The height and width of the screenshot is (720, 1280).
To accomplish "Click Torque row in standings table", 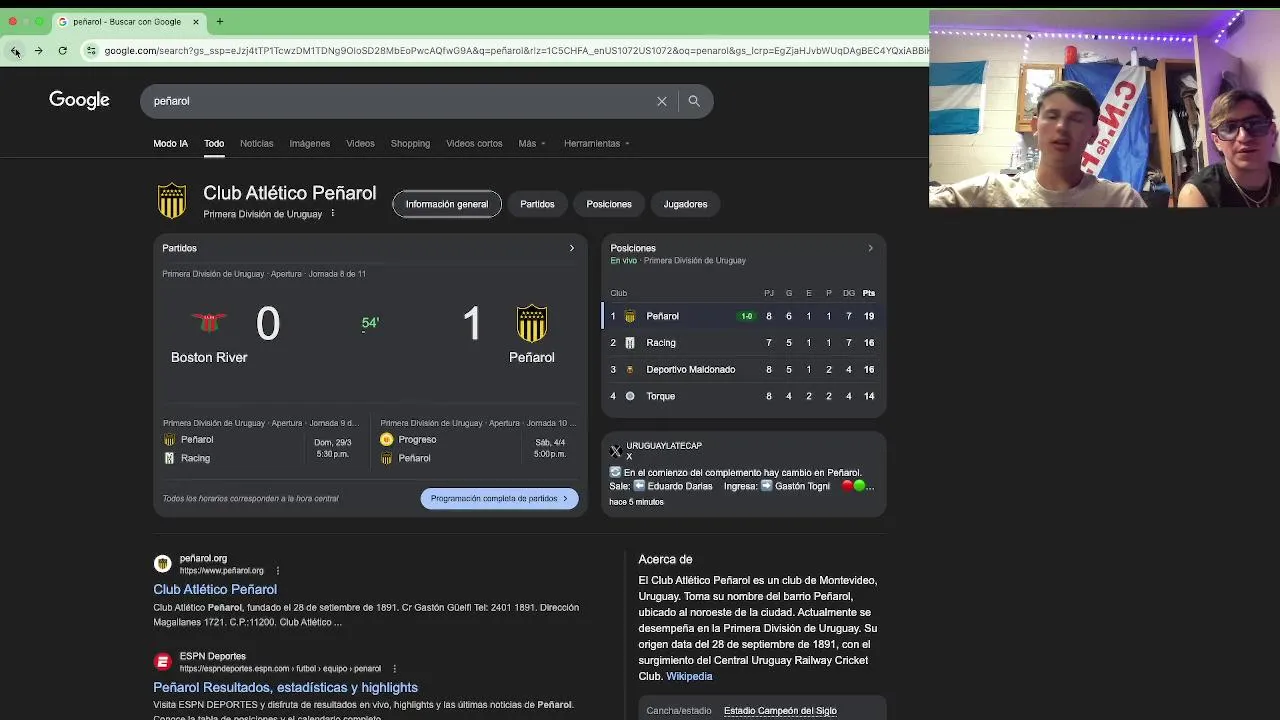I will coord(743,396).
